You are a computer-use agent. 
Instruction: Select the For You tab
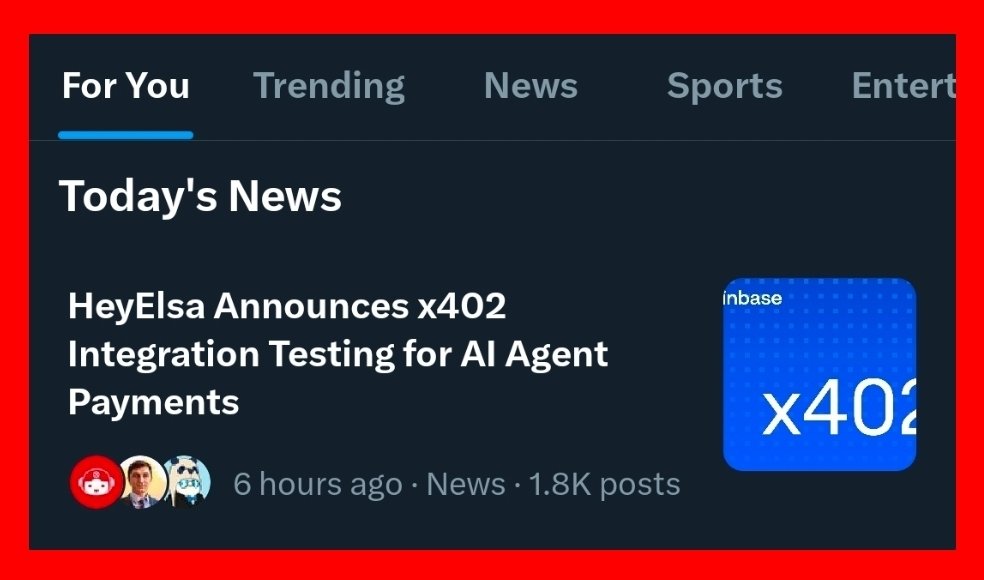pyautogui.click(x=126, y=86)
